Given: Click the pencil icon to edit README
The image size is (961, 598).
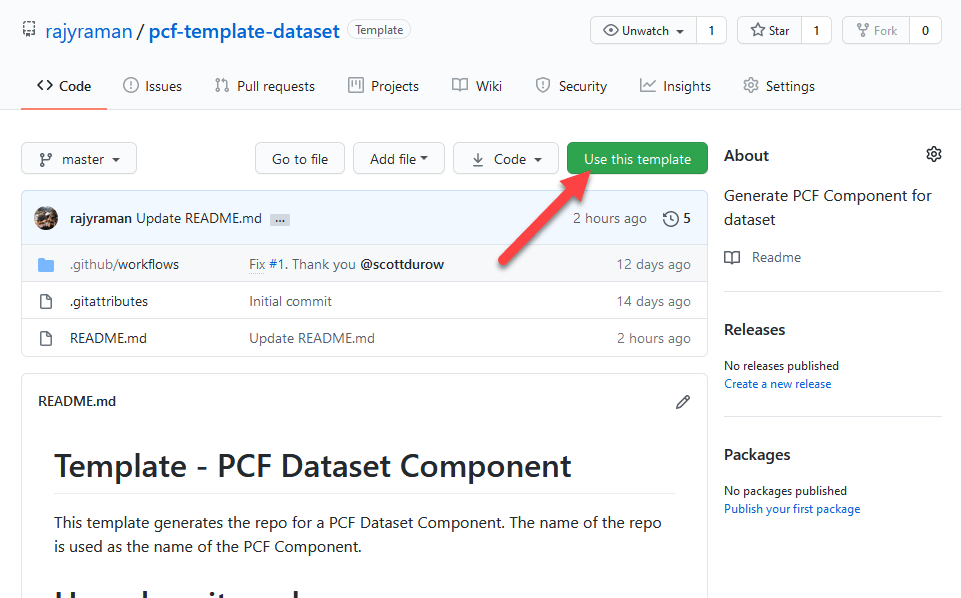Looking at the screenshot, I should (683, 402).
